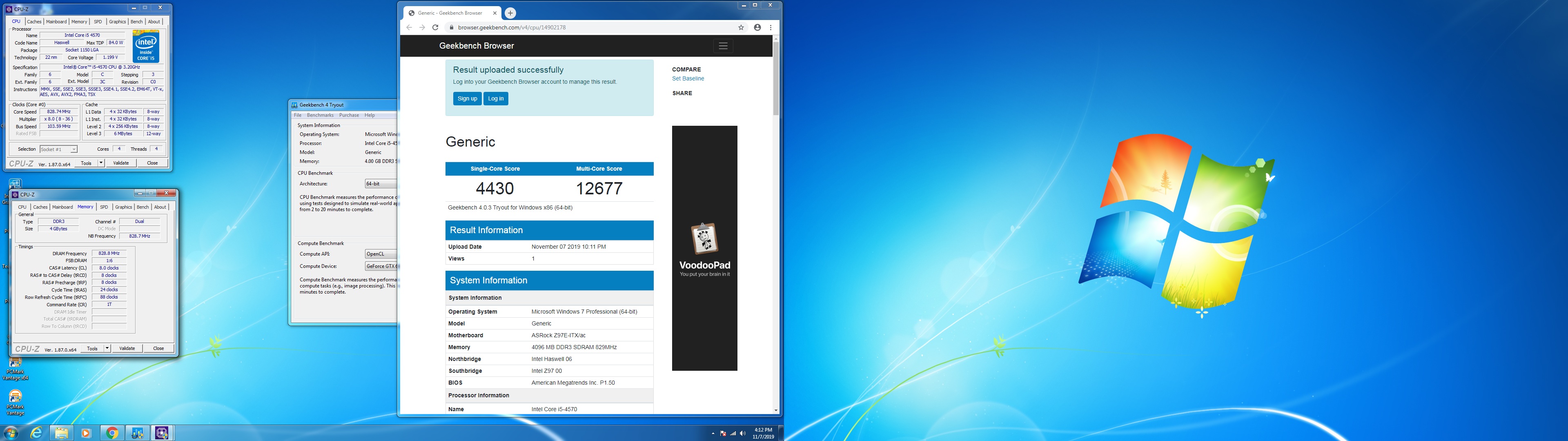This screenshot has height=441, width=1568.
Task: Open SPD tab in top CPU-Z window
Action: [x=98, y=22]
